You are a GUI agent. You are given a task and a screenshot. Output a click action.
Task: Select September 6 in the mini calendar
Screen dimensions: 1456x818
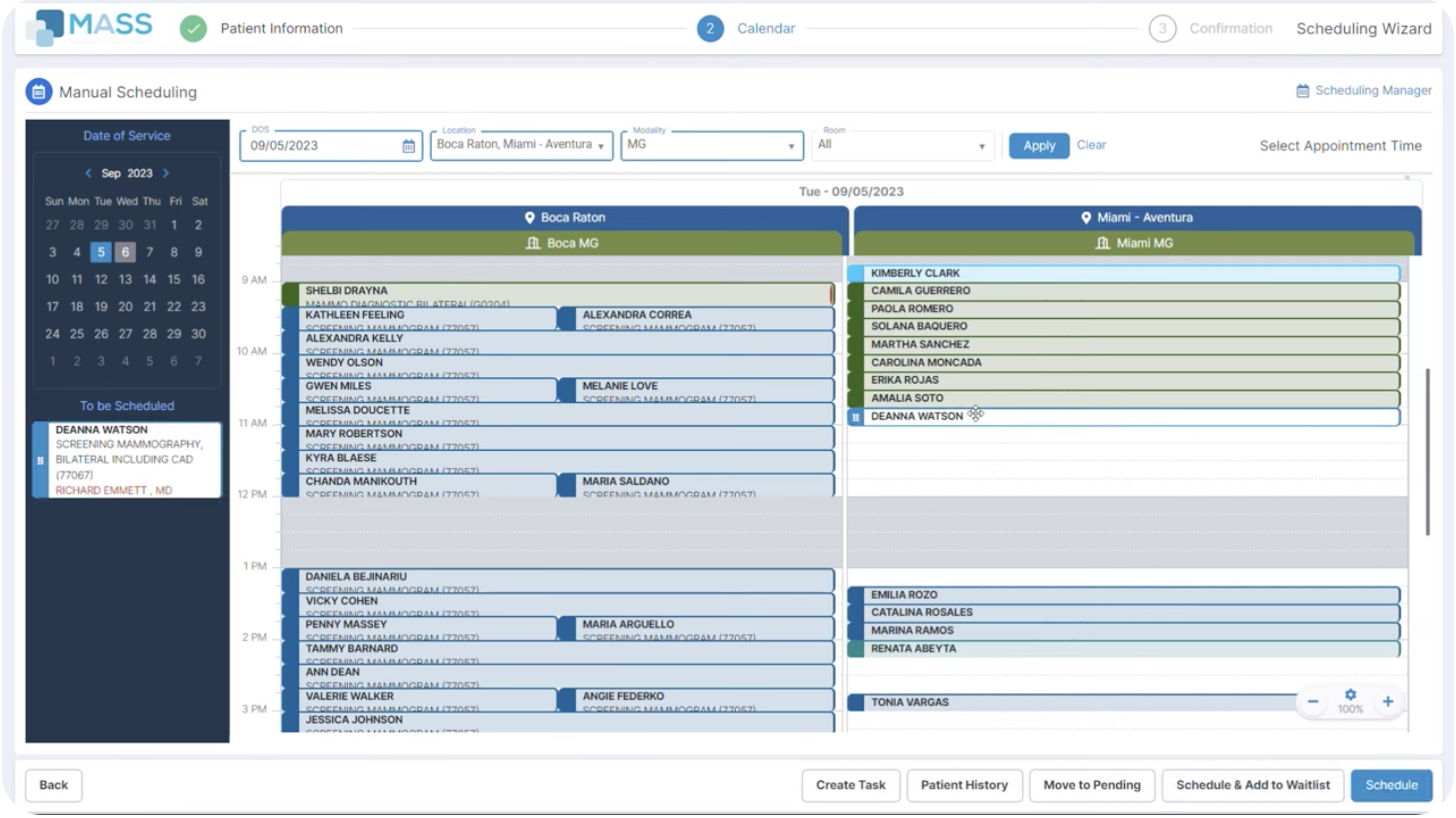coord(124,252)
